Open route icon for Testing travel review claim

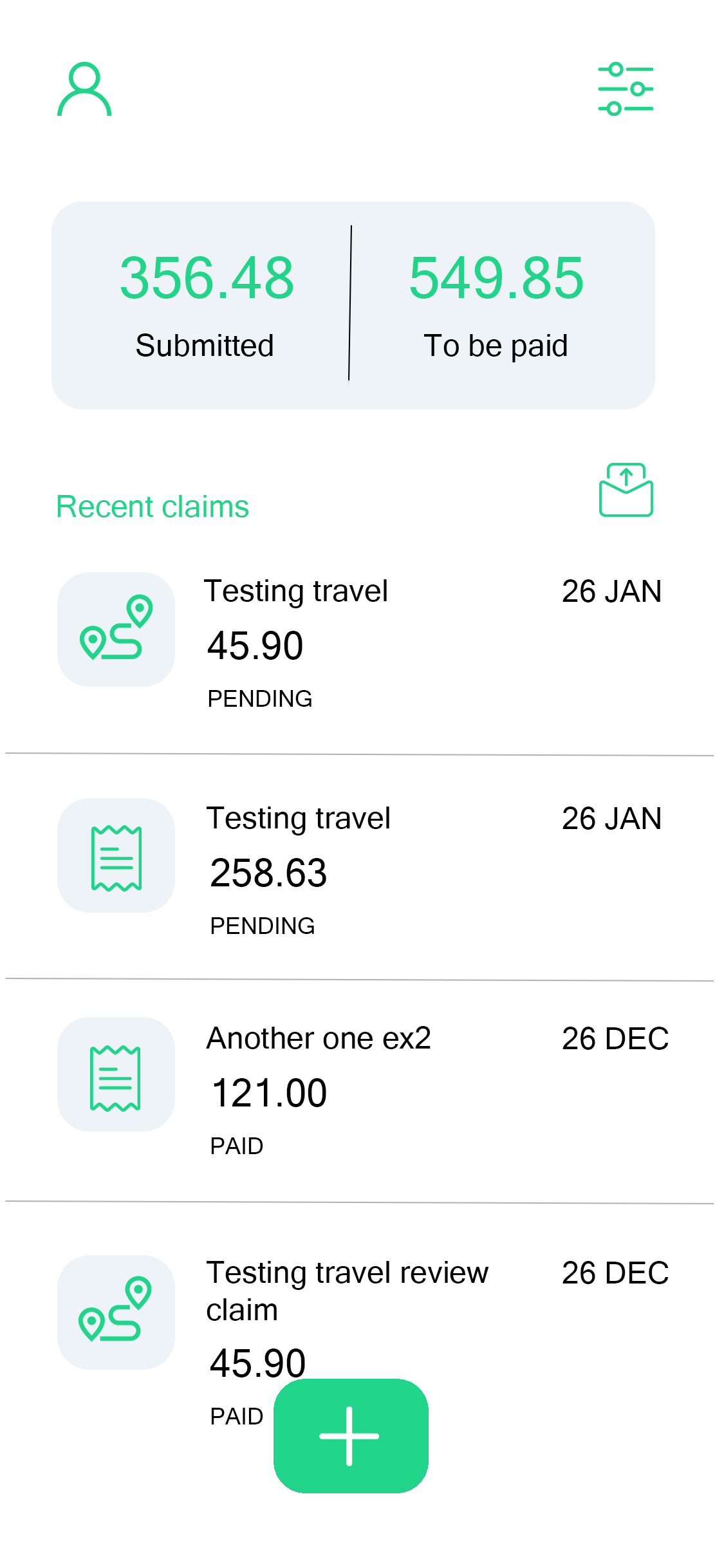(x=116, y=1312)
